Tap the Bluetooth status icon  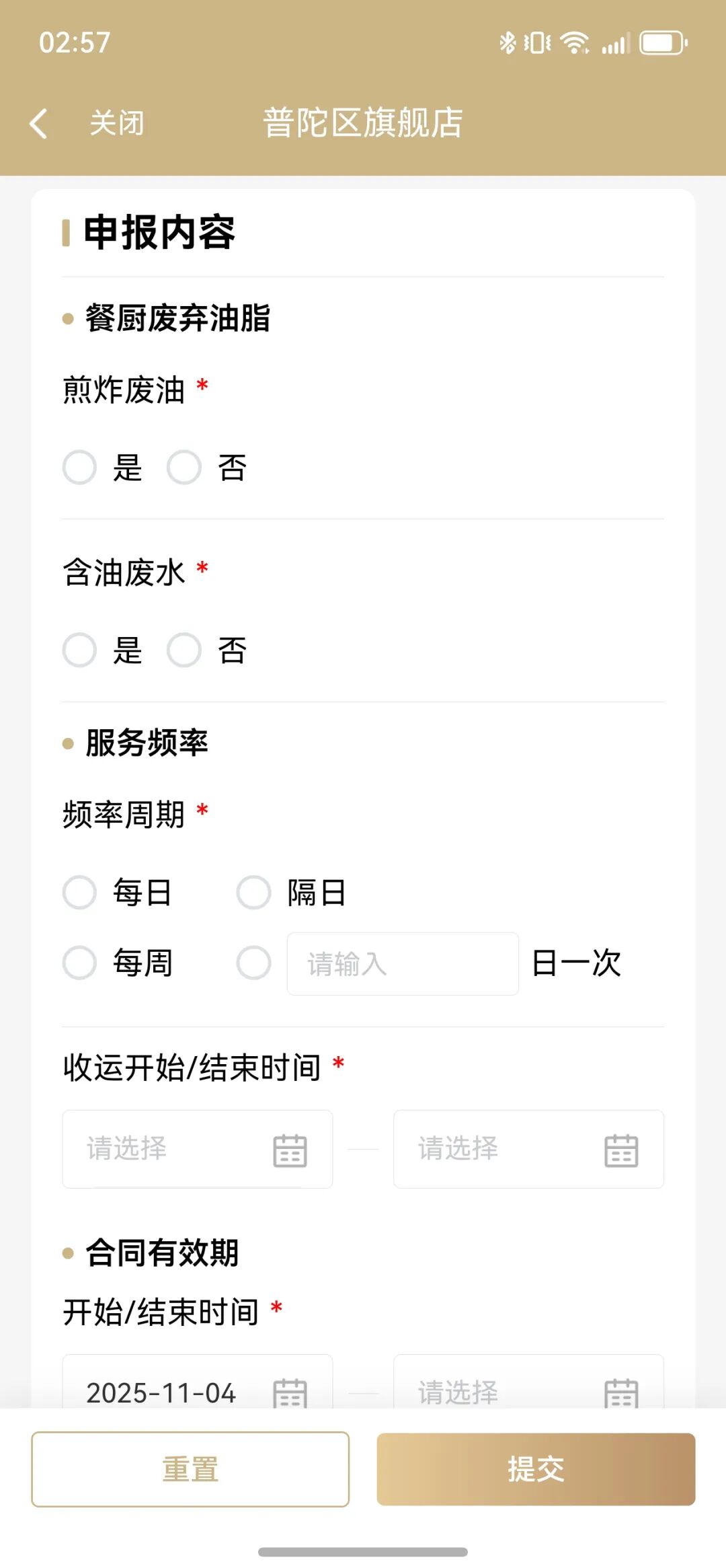pyautogui.click(x=507, y=44)
